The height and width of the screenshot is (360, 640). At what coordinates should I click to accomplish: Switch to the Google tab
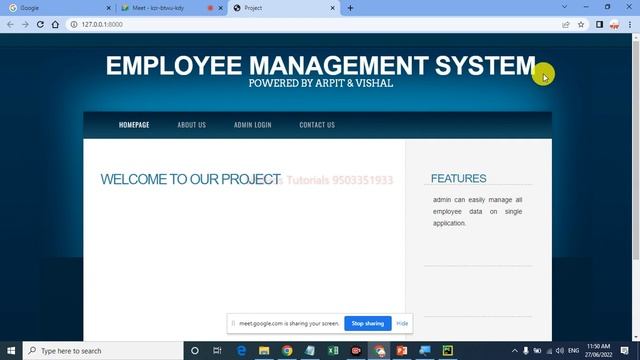point(58,8)
